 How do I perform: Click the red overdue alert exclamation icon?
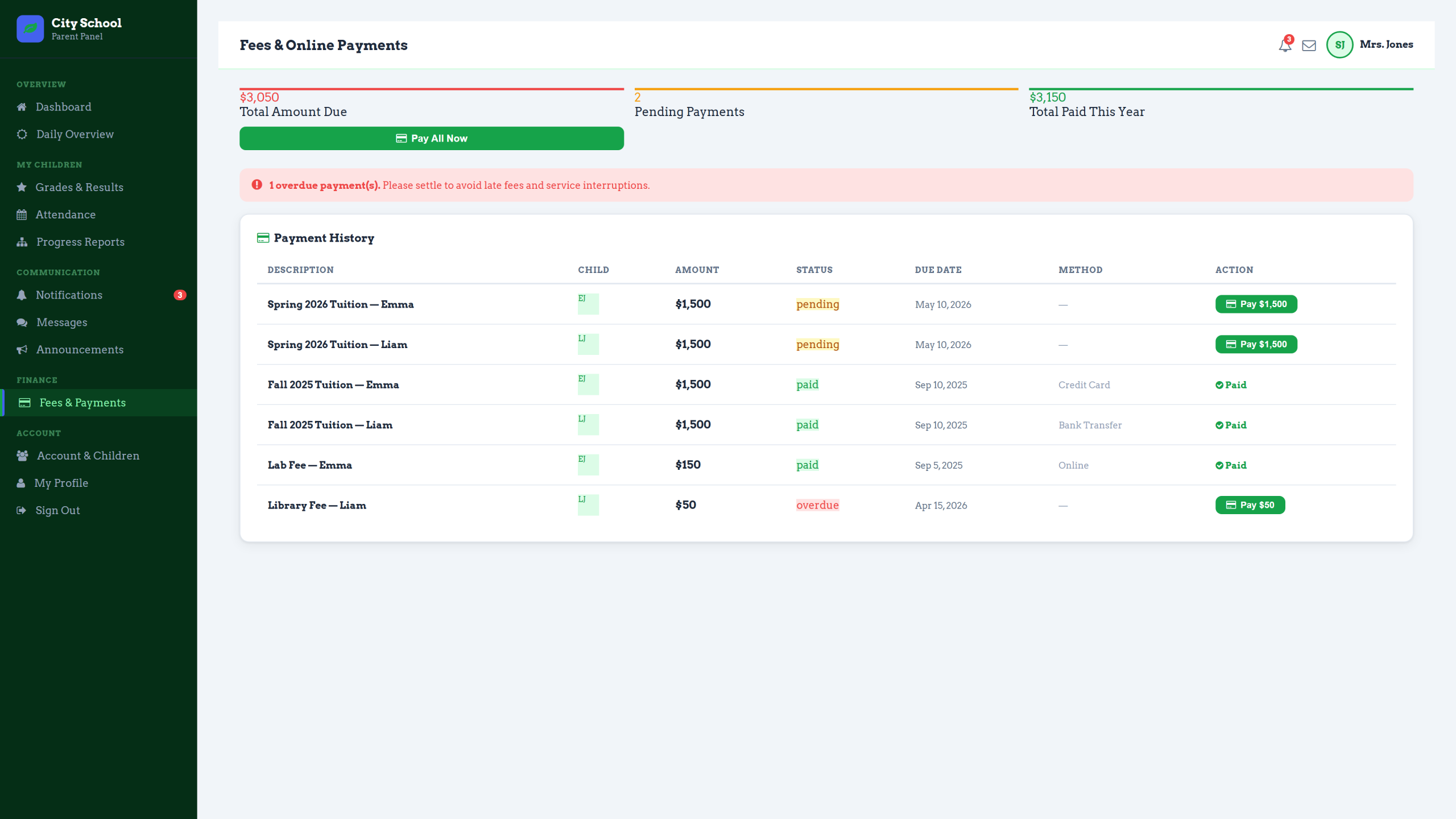point(257,185)
